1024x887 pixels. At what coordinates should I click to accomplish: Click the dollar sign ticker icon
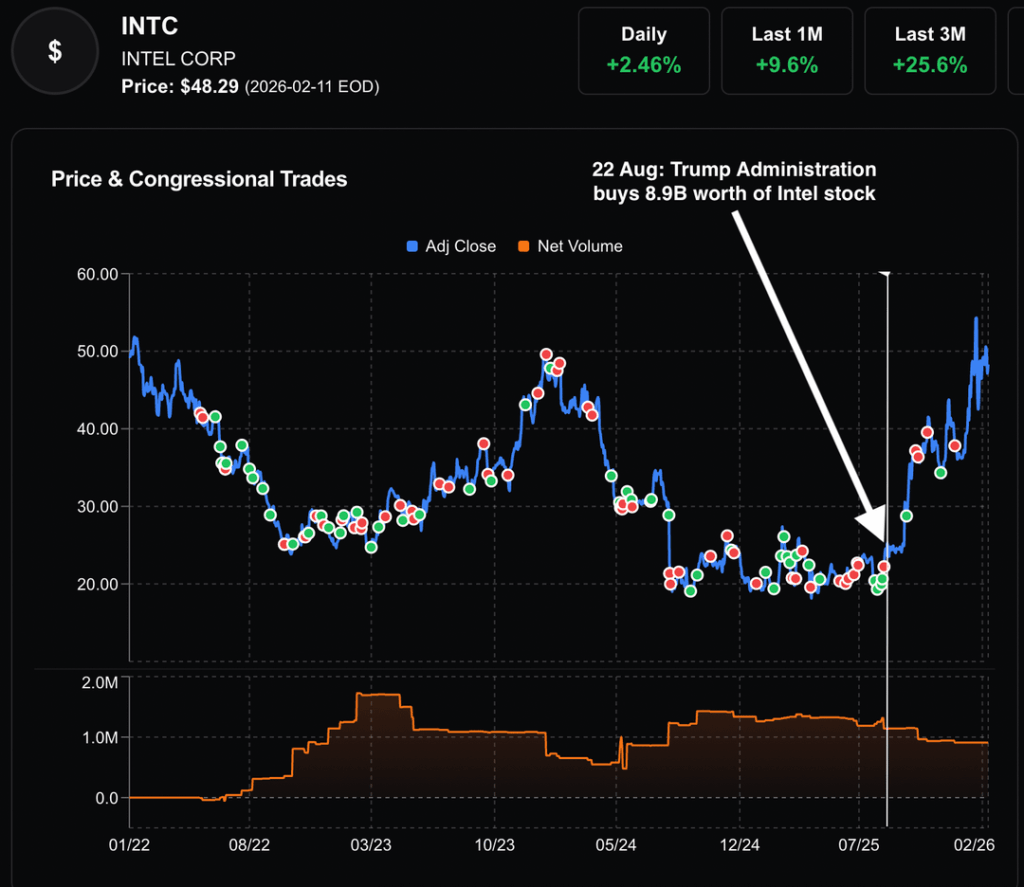[55, 51]
